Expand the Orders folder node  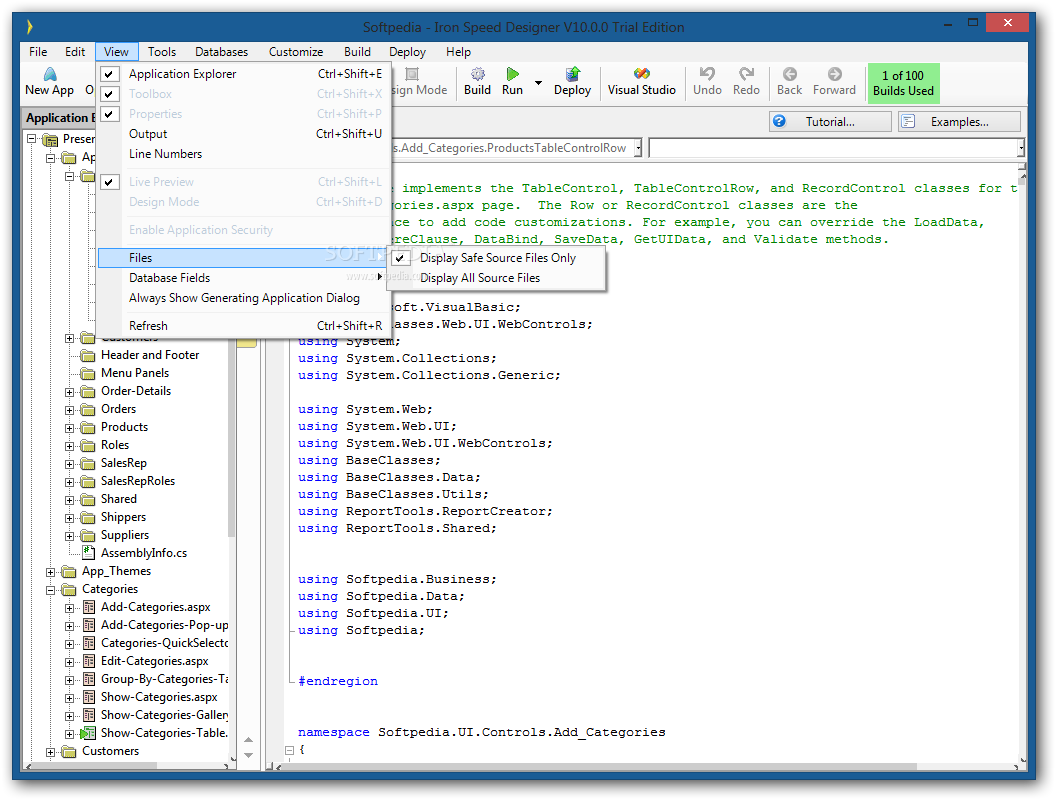click(69, 410)
